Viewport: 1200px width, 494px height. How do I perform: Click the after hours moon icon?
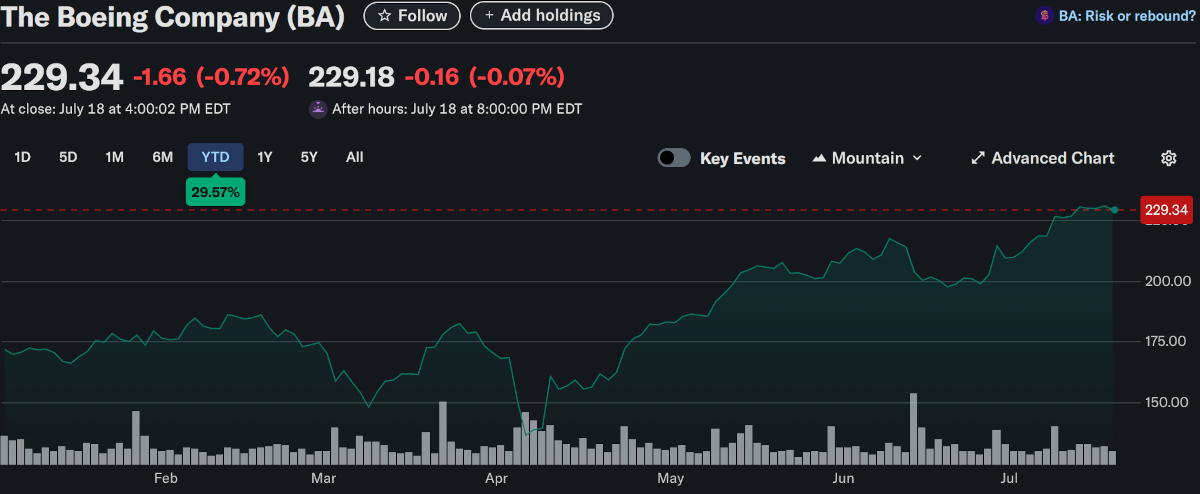coord(318,108)
